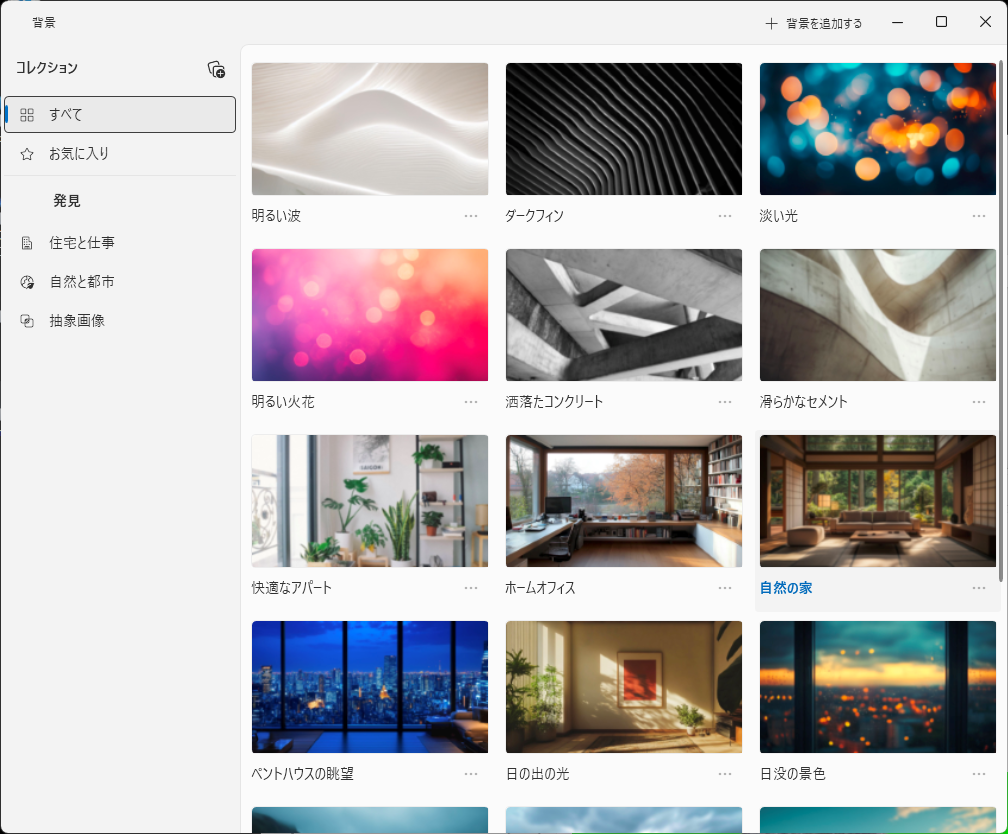Select the 滑らかなセメント curved cement thumbnail
The image size is (1008, 834).
pyautogui.click(x=878, y=315)
